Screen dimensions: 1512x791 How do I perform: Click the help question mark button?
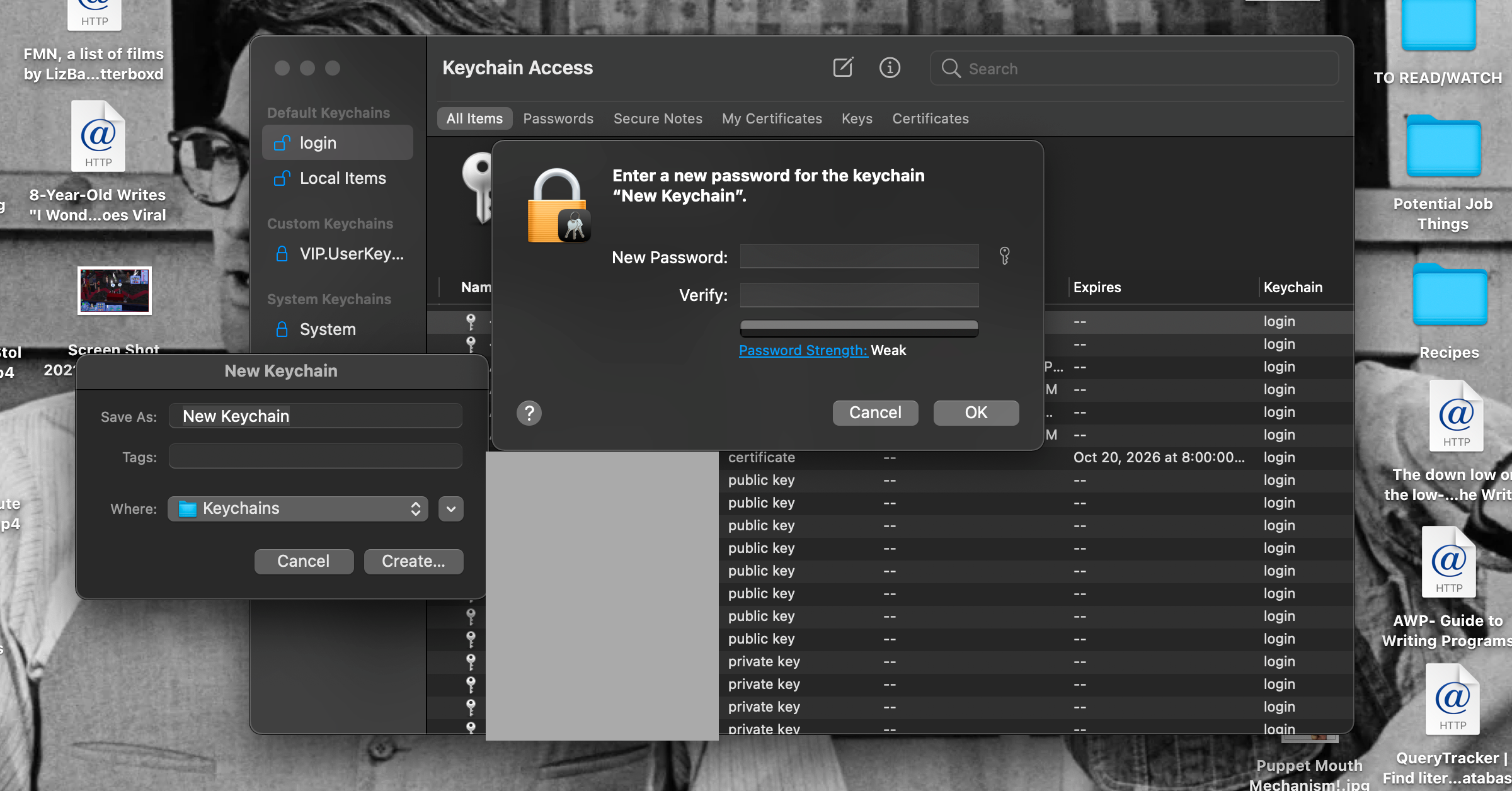[x=529, y=413]
